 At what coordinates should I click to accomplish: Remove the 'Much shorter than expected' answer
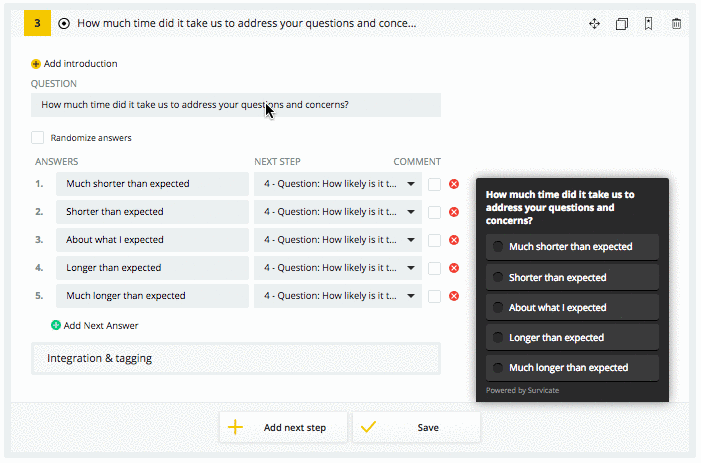[454, 184]
